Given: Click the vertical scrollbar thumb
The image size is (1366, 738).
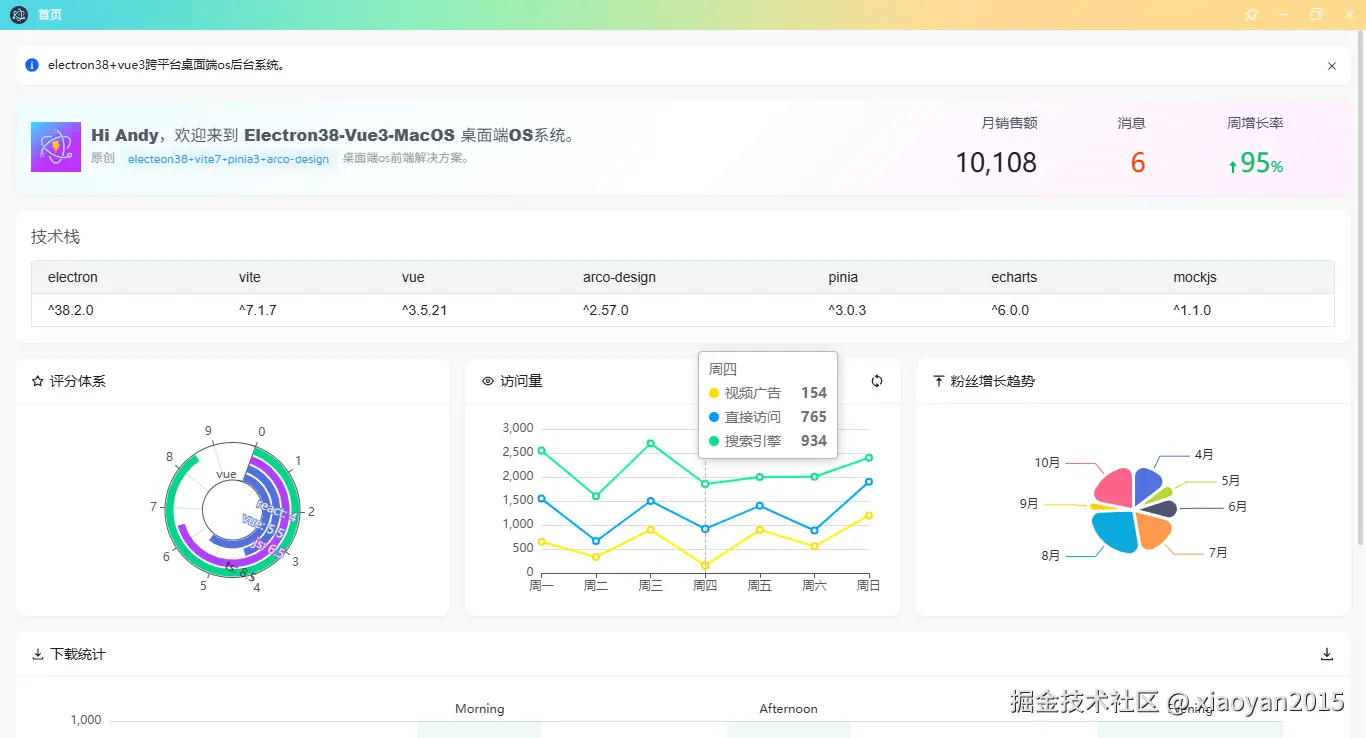Looking at the screenshot, I should 1360,288.
